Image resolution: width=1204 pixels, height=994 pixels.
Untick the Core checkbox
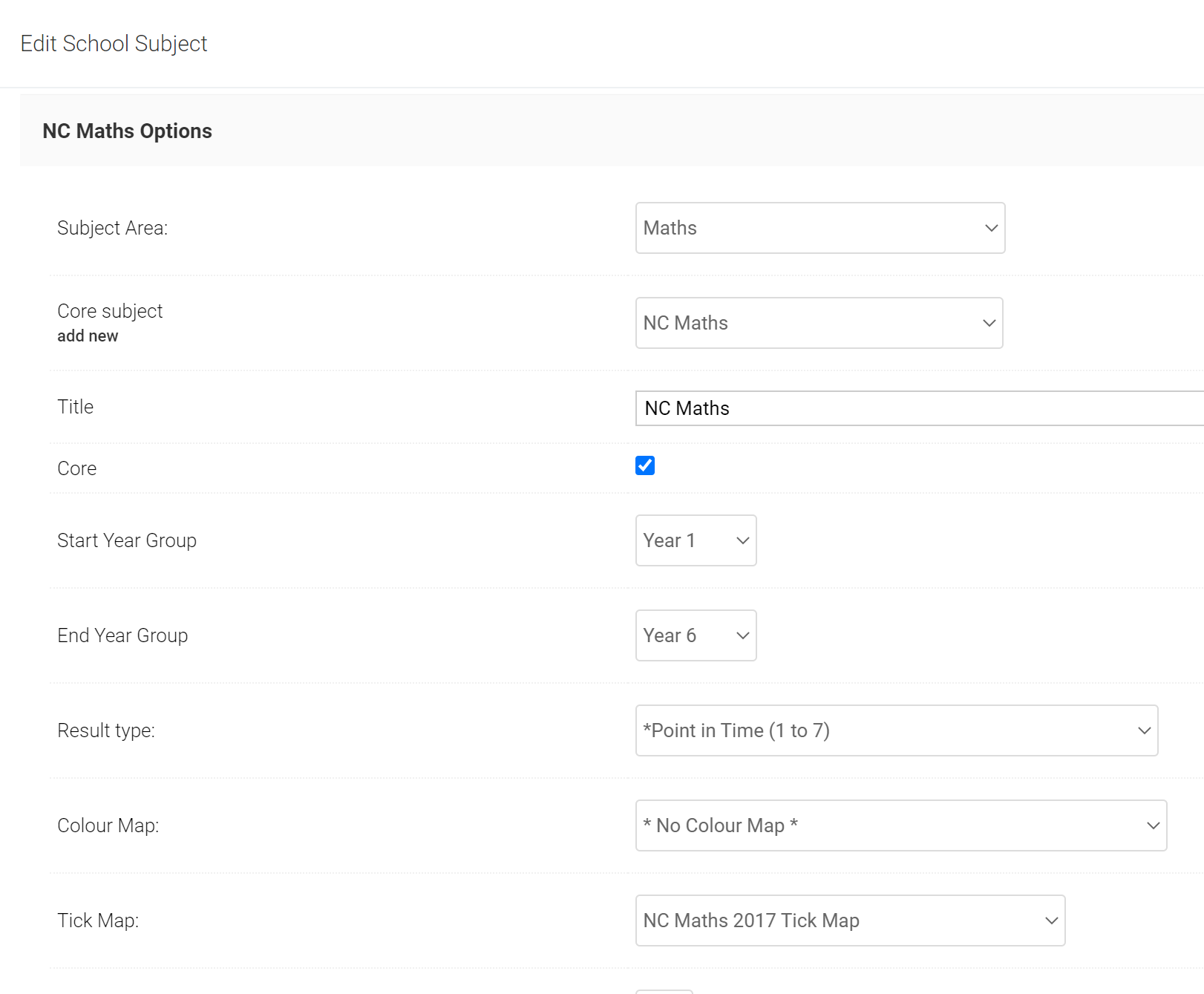tap(645, 465)
